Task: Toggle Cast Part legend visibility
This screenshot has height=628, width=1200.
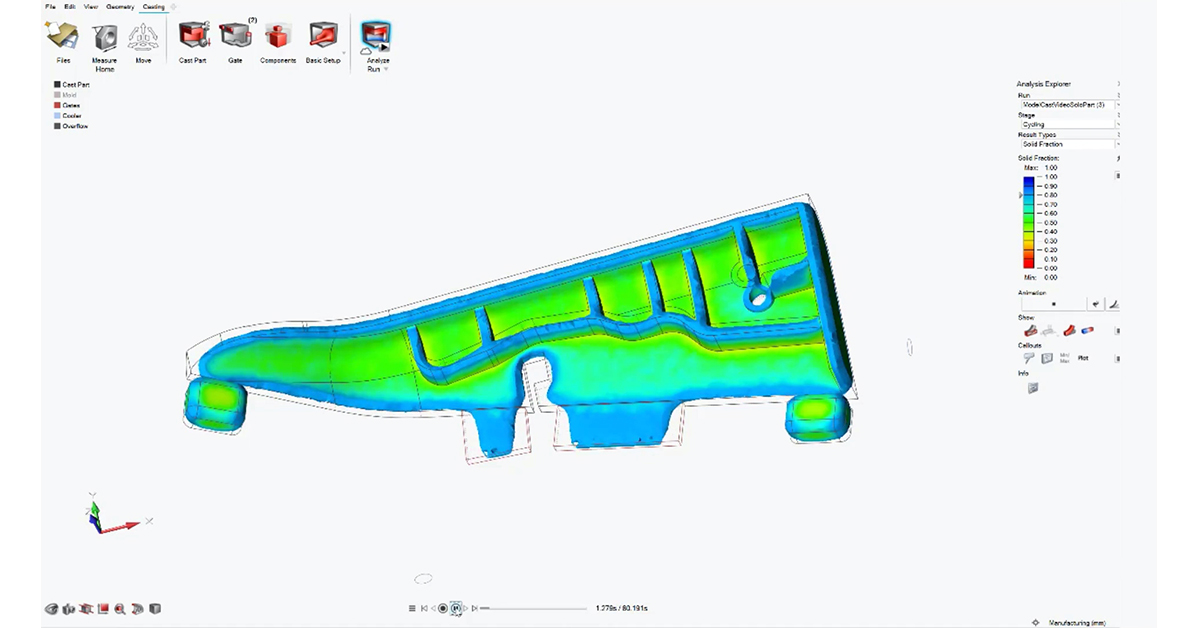Action: [58, 85]
